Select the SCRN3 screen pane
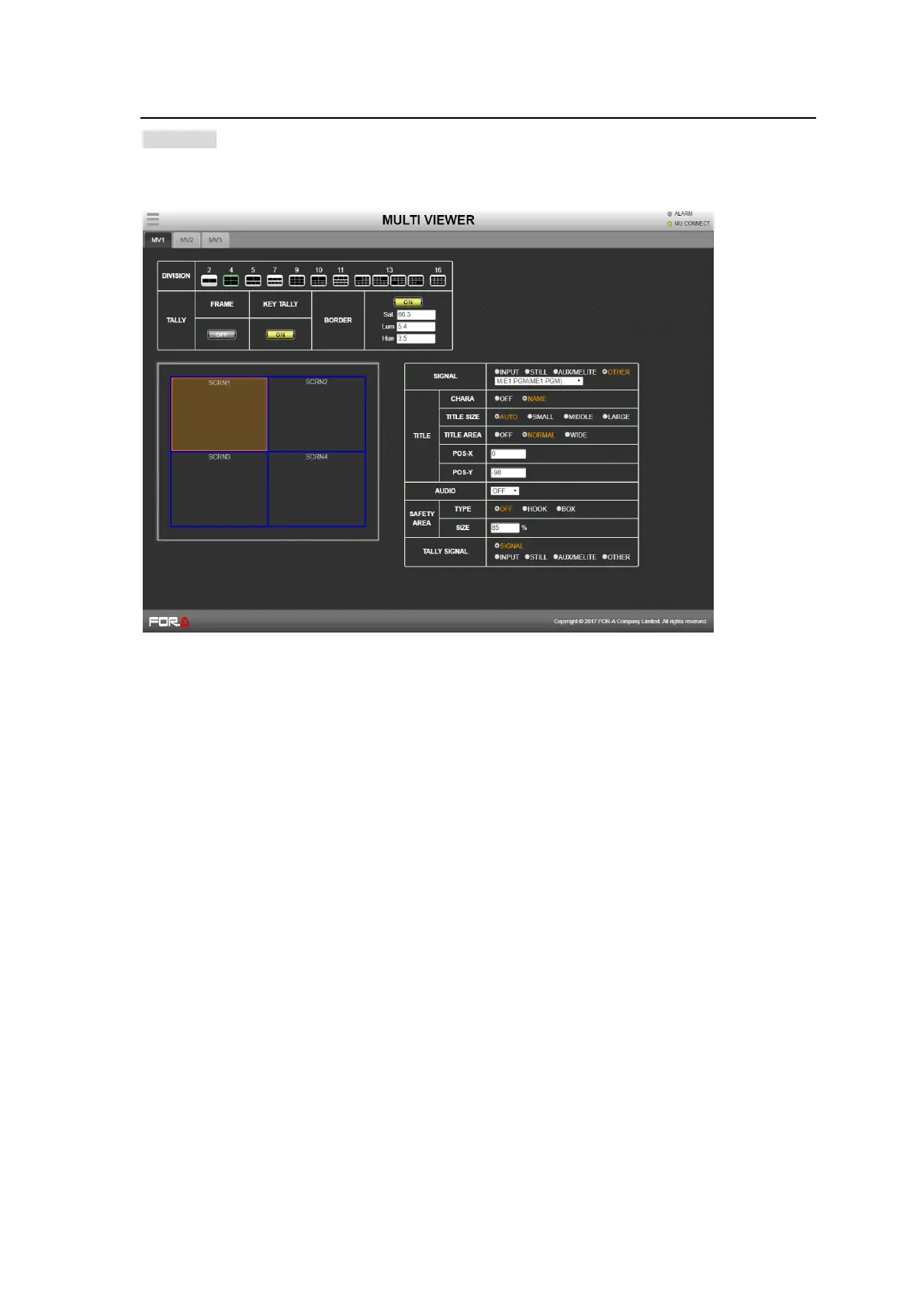Viewport: 924px width, 1307px height. [x=220, y=489]
